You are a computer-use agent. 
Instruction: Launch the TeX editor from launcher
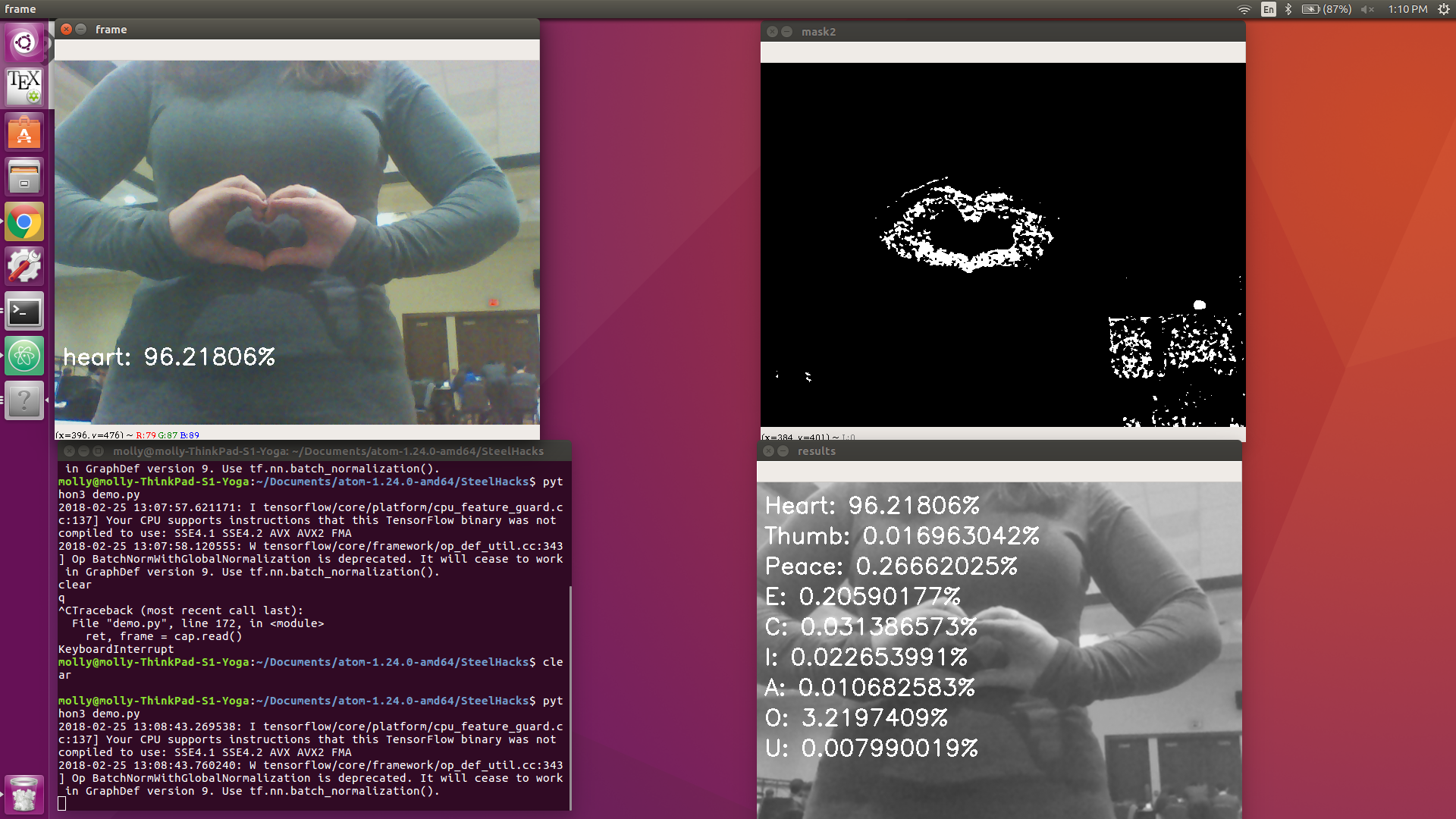[24, 86]
